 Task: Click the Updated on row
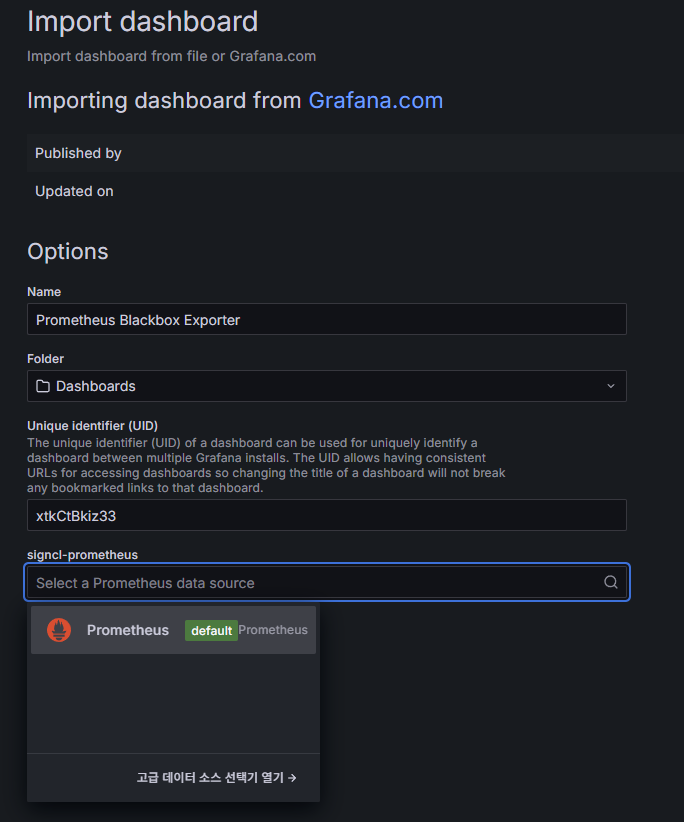[355, 191]
